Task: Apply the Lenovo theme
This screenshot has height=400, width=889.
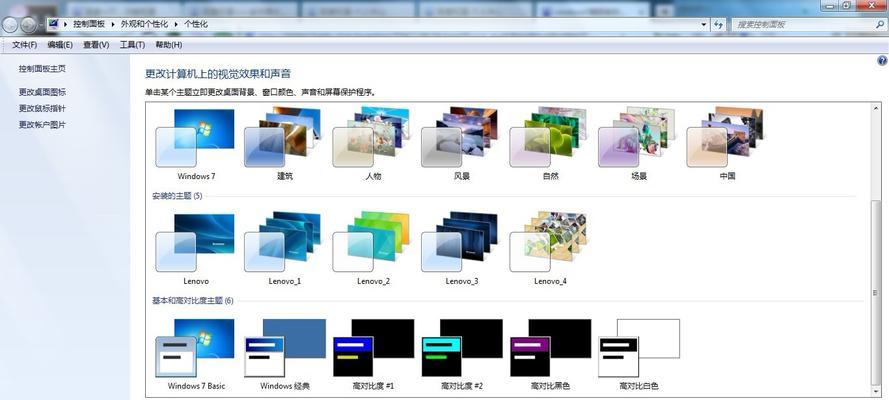Action: pos(196,249)
